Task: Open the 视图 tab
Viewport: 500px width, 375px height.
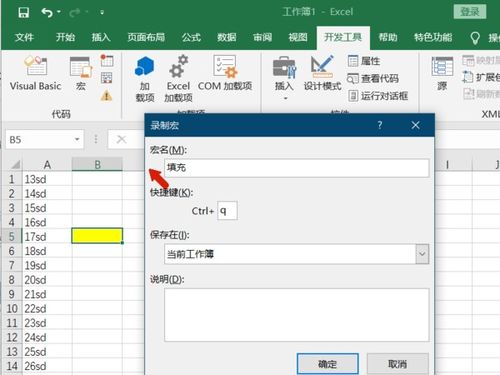Action: point(298,37)
